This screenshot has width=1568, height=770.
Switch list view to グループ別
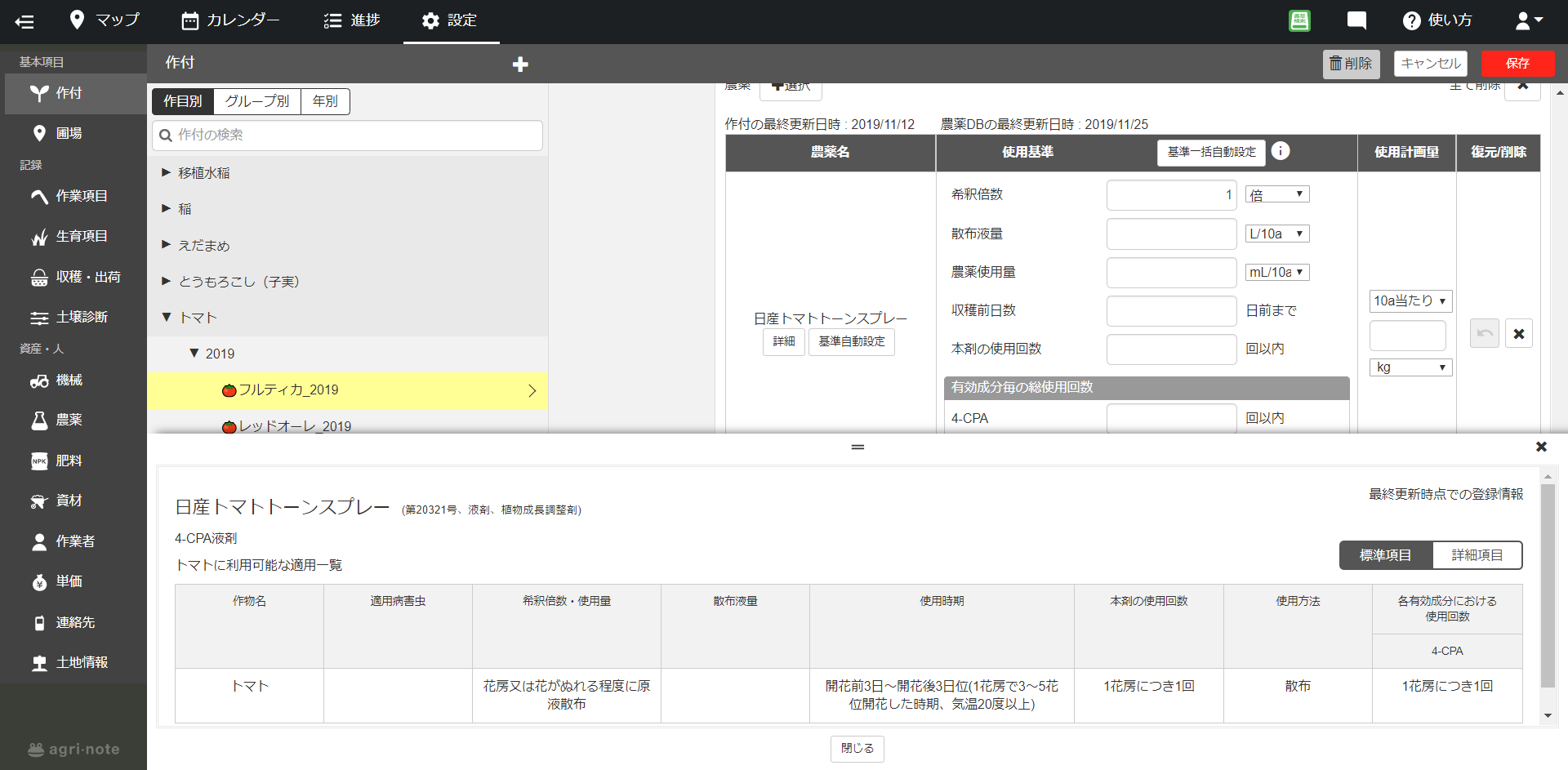(257, 101)
